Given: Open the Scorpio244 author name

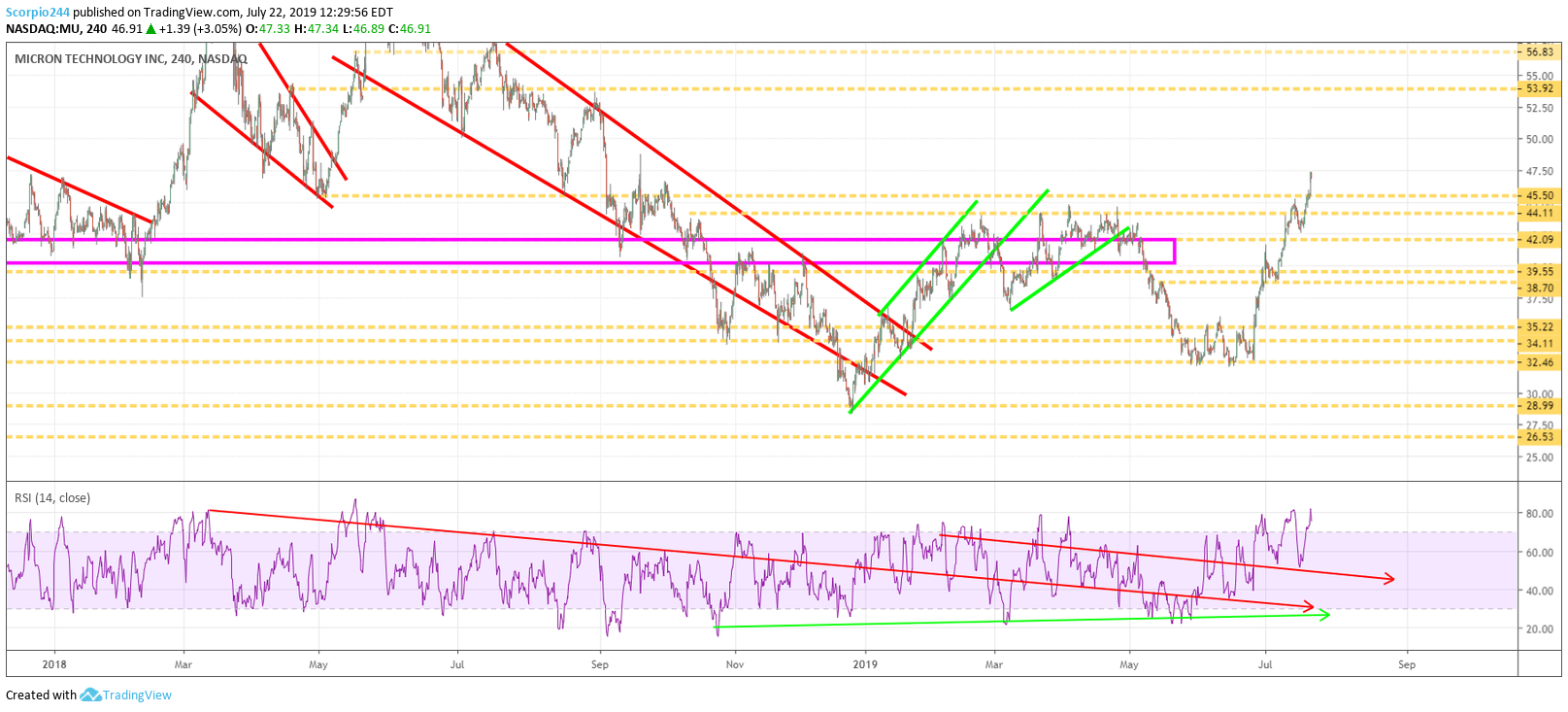Looking at the screenshot, I should pos(38,13).
